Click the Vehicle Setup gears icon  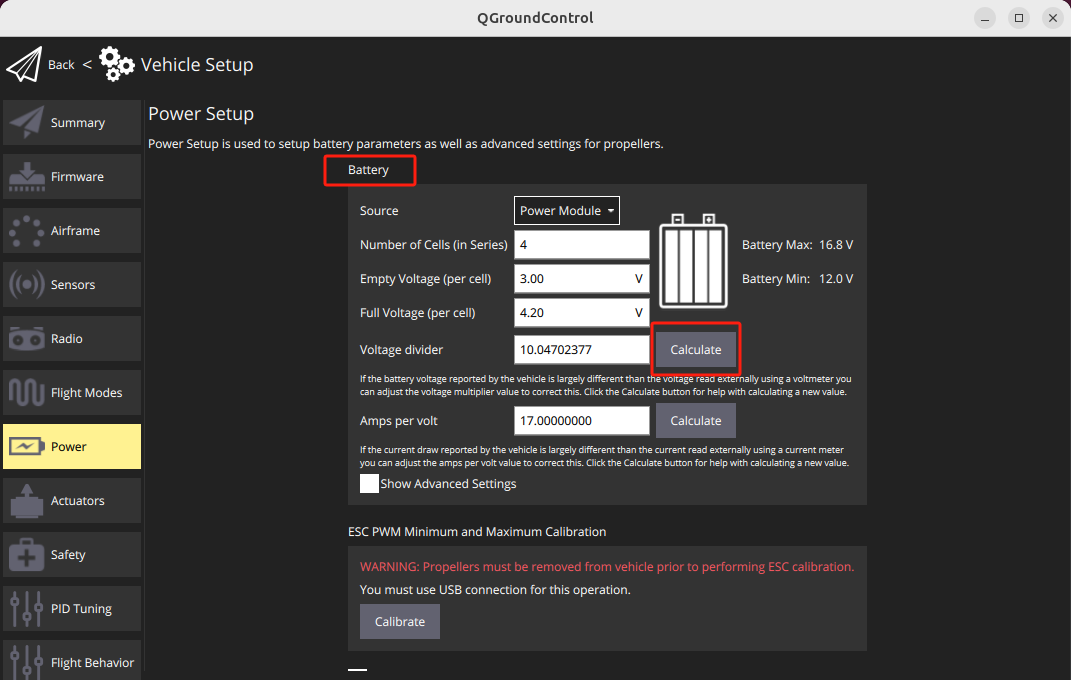coord(116,64)
